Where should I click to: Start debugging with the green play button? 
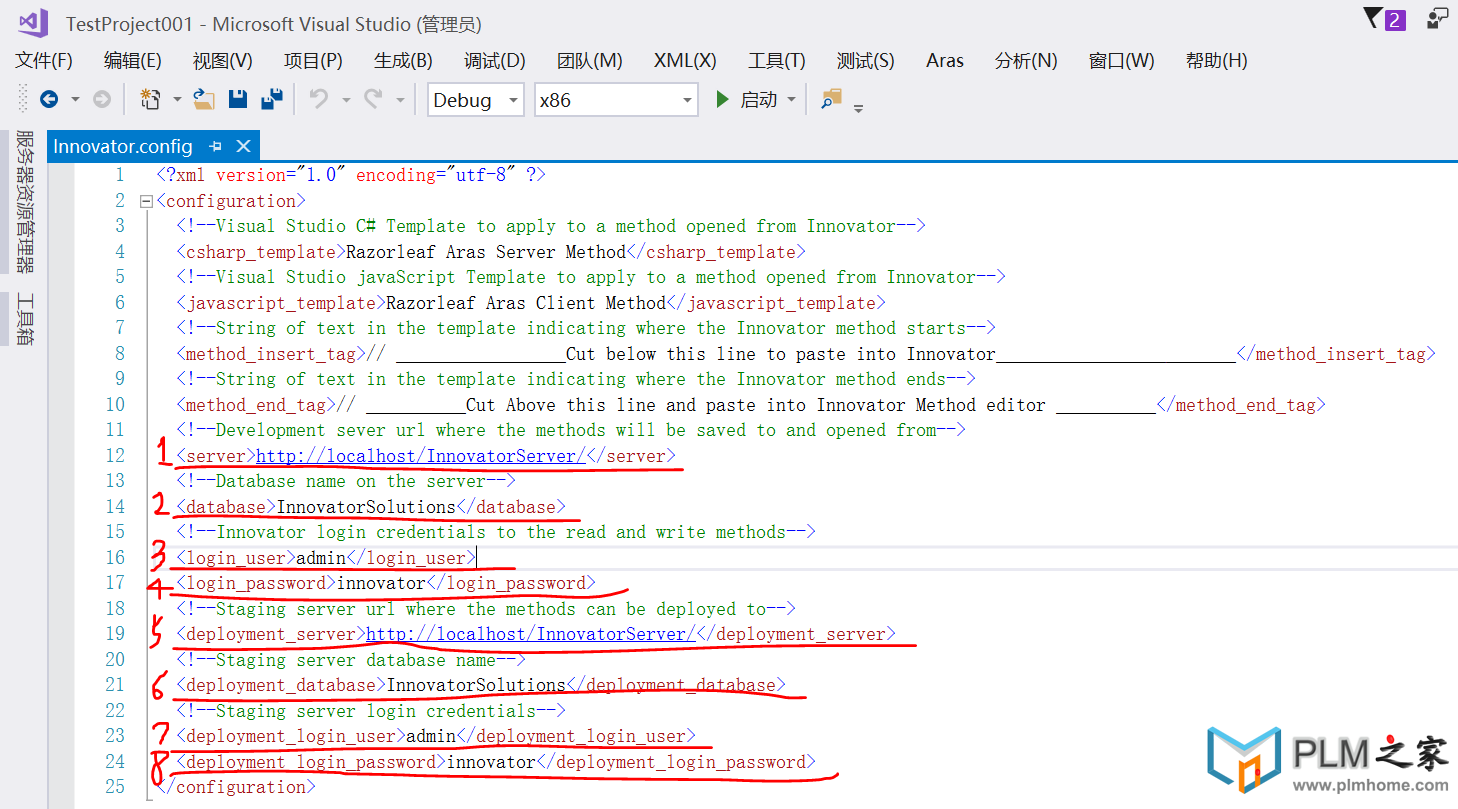[723, 100]
